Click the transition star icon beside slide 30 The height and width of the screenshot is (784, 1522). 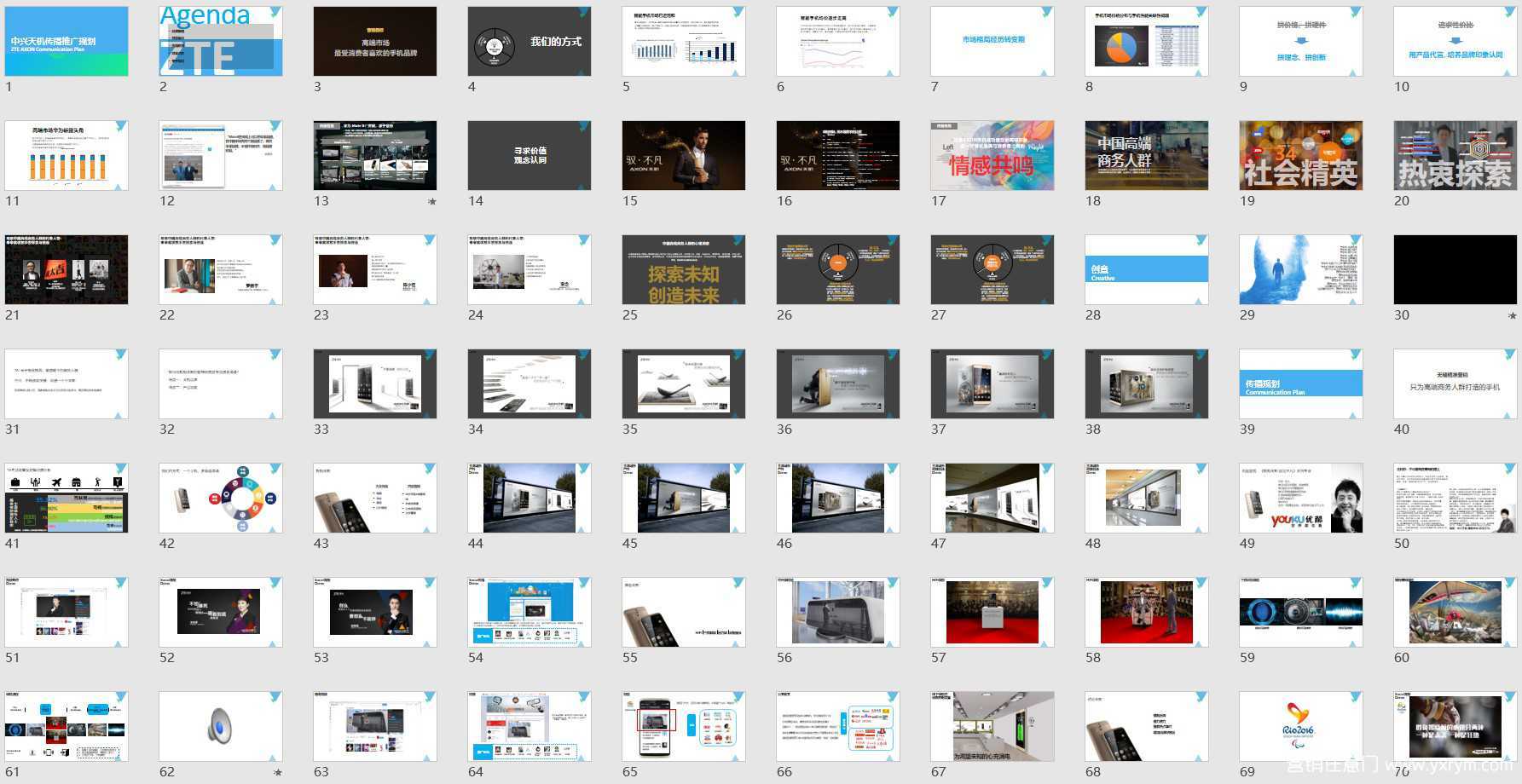click(x=1513, y=316)
